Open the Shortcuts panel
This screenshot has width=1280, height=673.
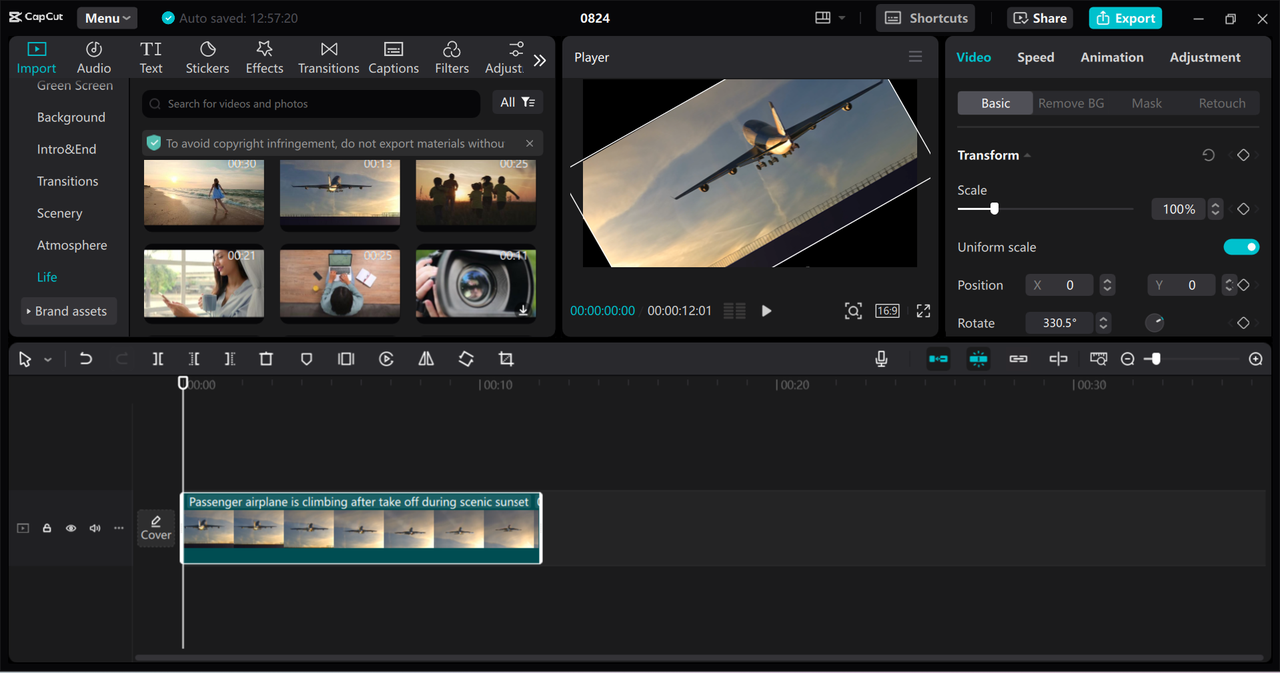click(x=925, y=18)
